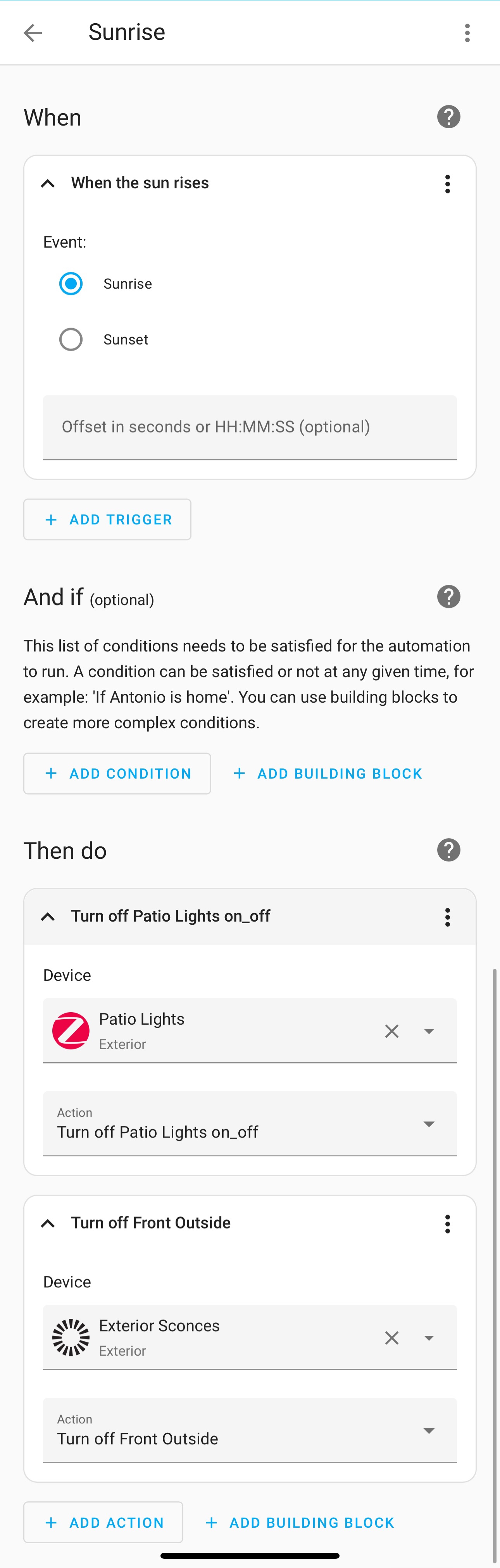
Task: Open help for the Then do section
Action: (x=448, y=850)
